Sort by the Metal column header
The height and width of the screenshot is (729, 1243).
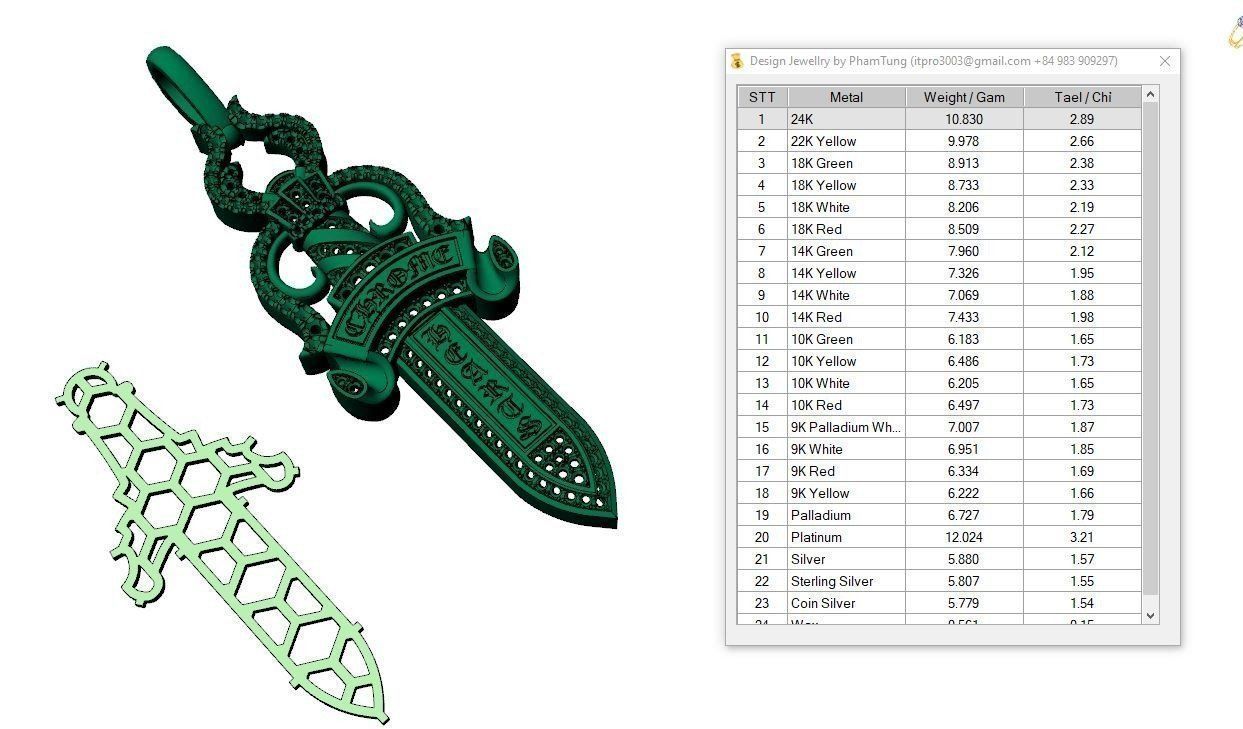point(846,97)
